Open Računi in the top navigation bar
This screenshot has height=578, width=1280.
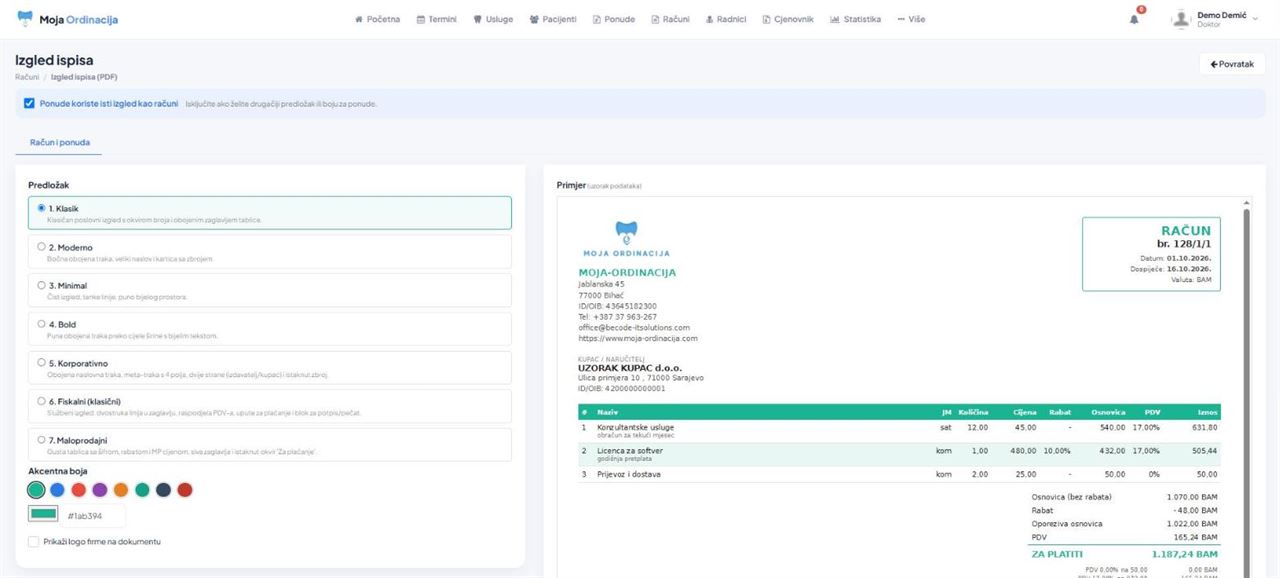tap(670, 19)
